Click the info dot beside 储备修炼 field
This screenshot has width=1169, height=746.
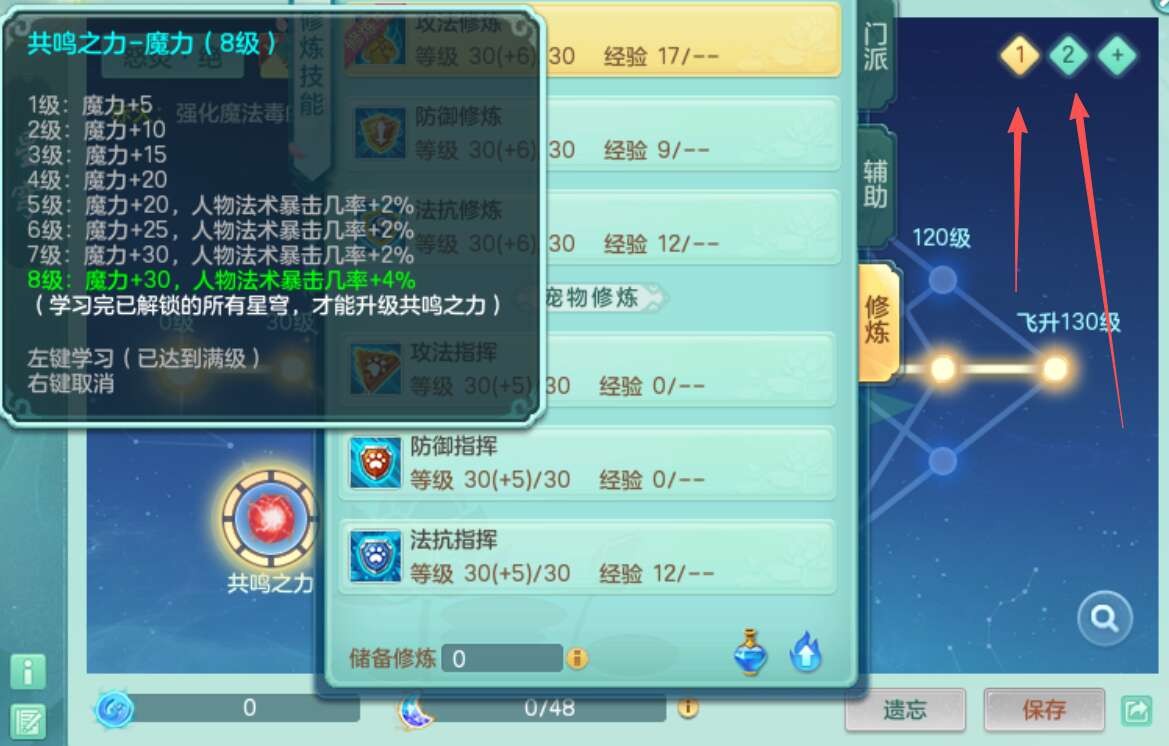point(577,658)
